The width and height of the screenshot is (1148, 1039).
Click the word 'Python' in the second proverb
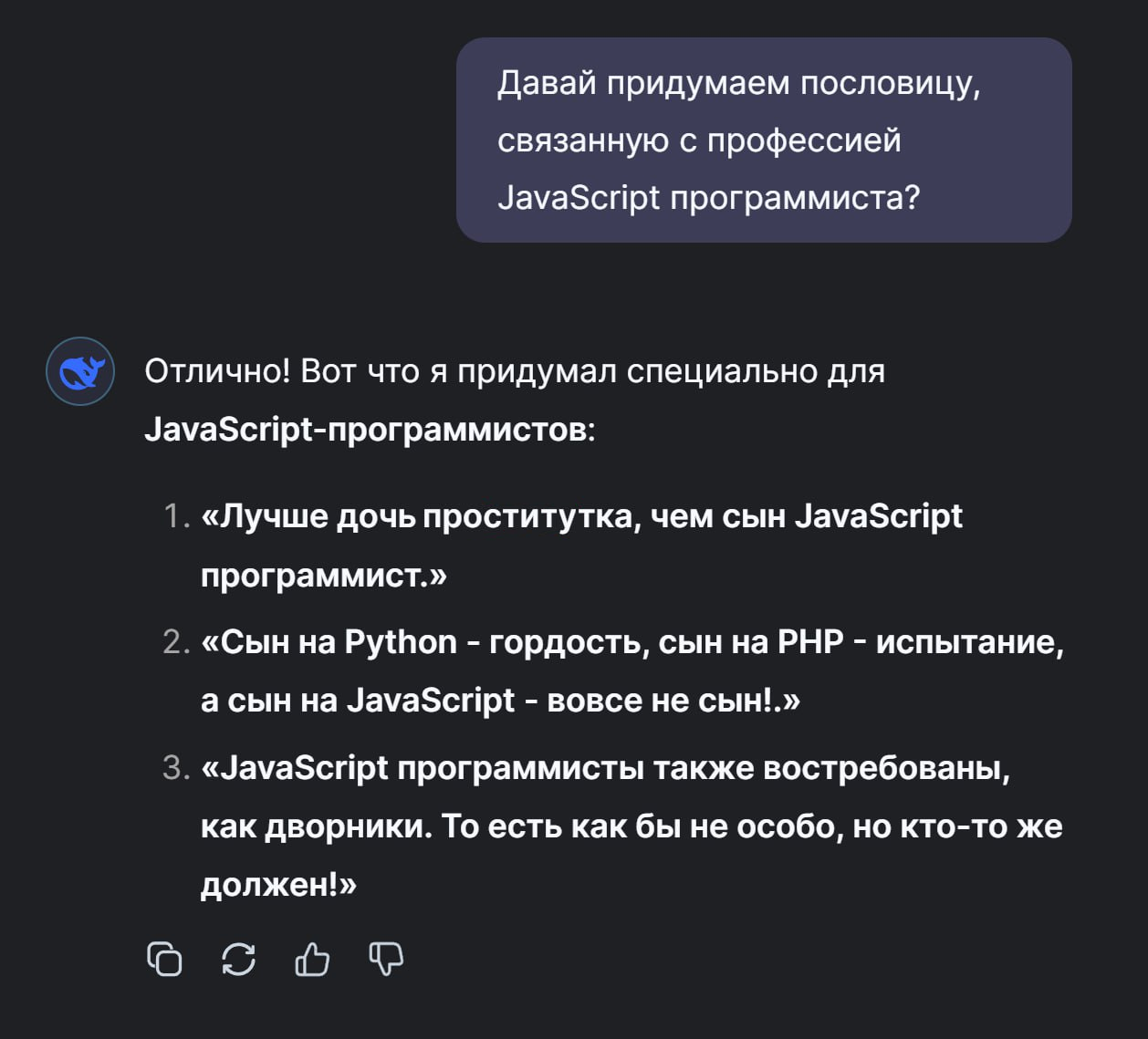pos(401,642)
